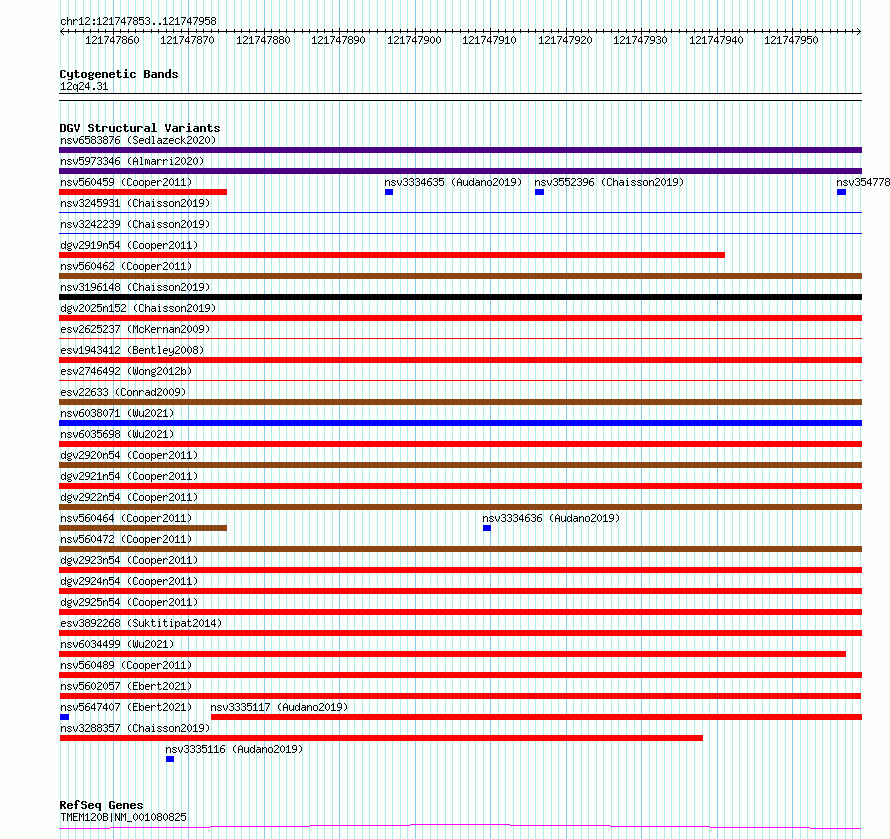Select the nsv560459 (Cooper2011) label
The width and height of the screenshot is (890, 839).
[126, 182]
